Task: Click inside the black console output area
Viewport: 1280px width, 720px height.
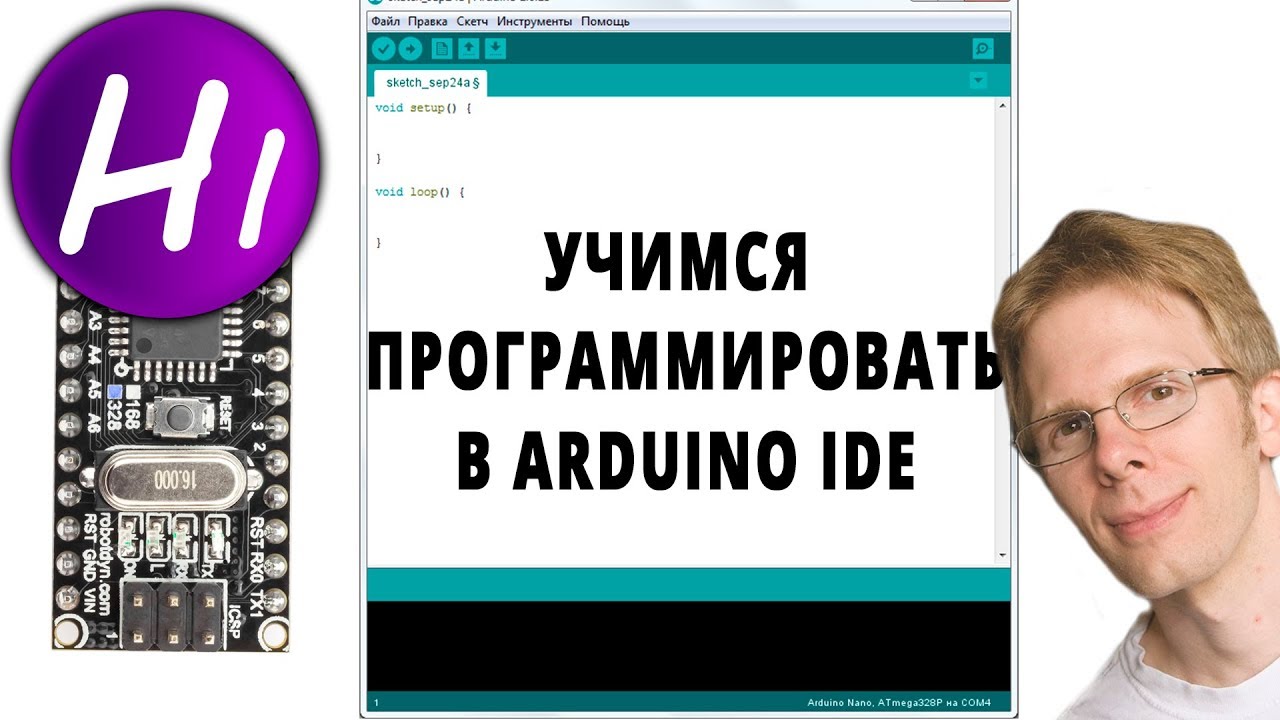Action: (689, 645)
